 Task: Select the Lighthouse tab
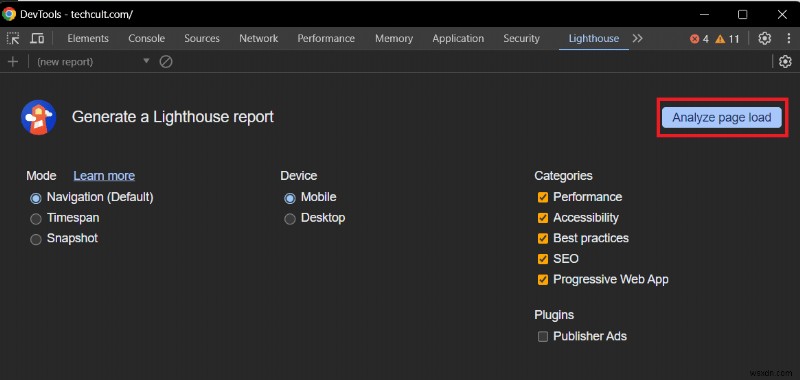click(593, 38)
